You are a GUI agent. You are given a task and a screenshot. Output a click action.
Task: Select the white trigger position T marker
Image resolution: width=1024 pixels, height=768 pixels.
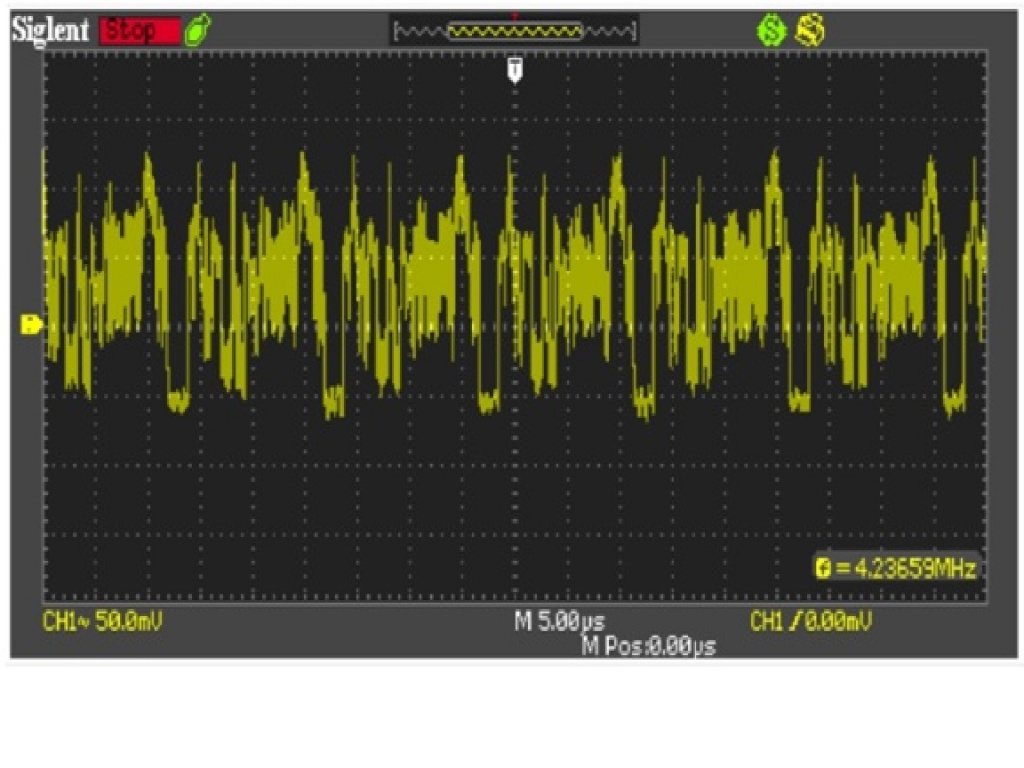point(515,68)
